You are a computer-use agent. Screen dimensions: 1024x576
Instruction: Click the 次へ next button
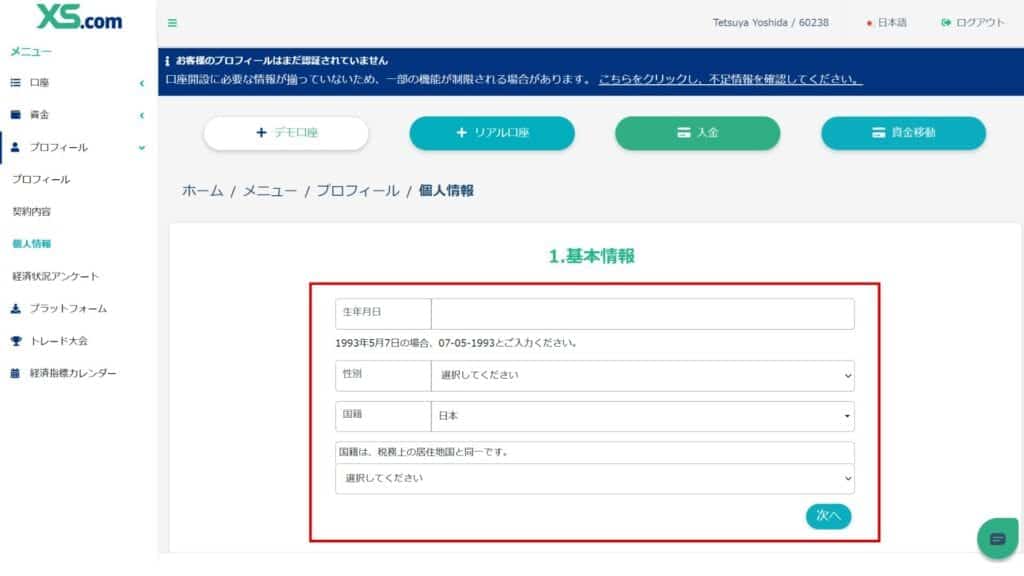[828, 516]
